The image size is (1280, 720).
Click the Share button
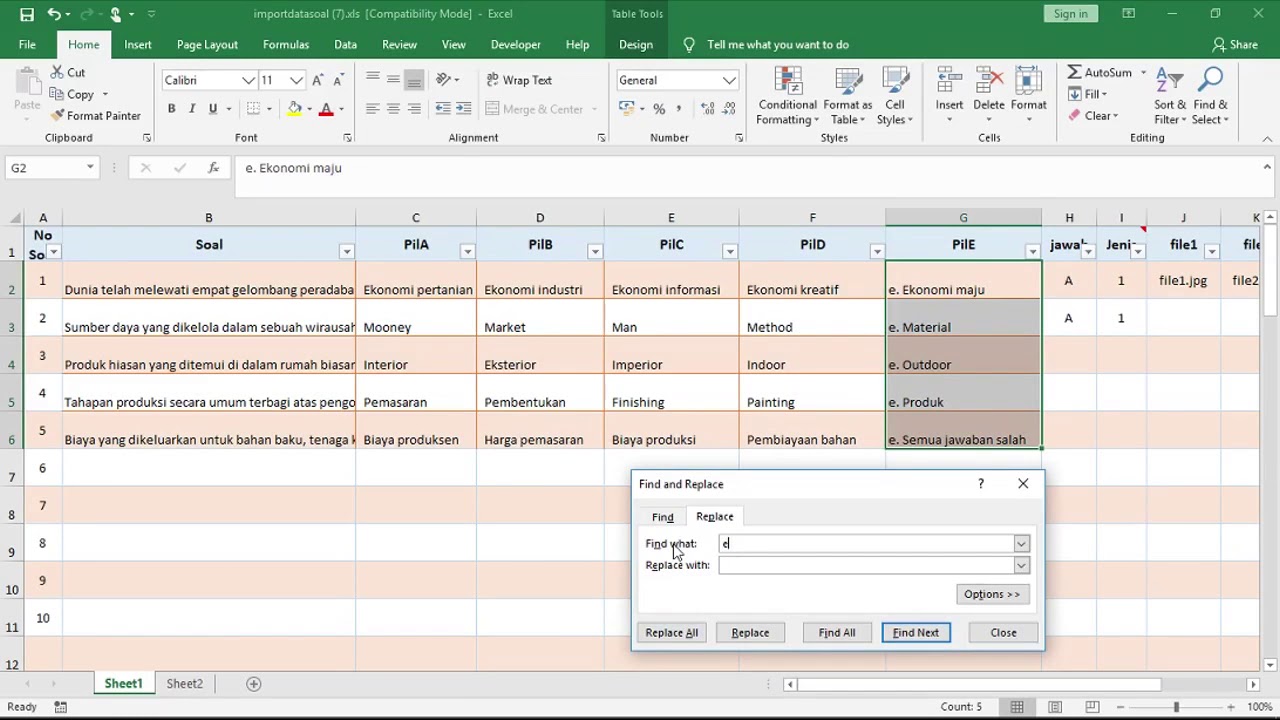(x=1235, y=44)
